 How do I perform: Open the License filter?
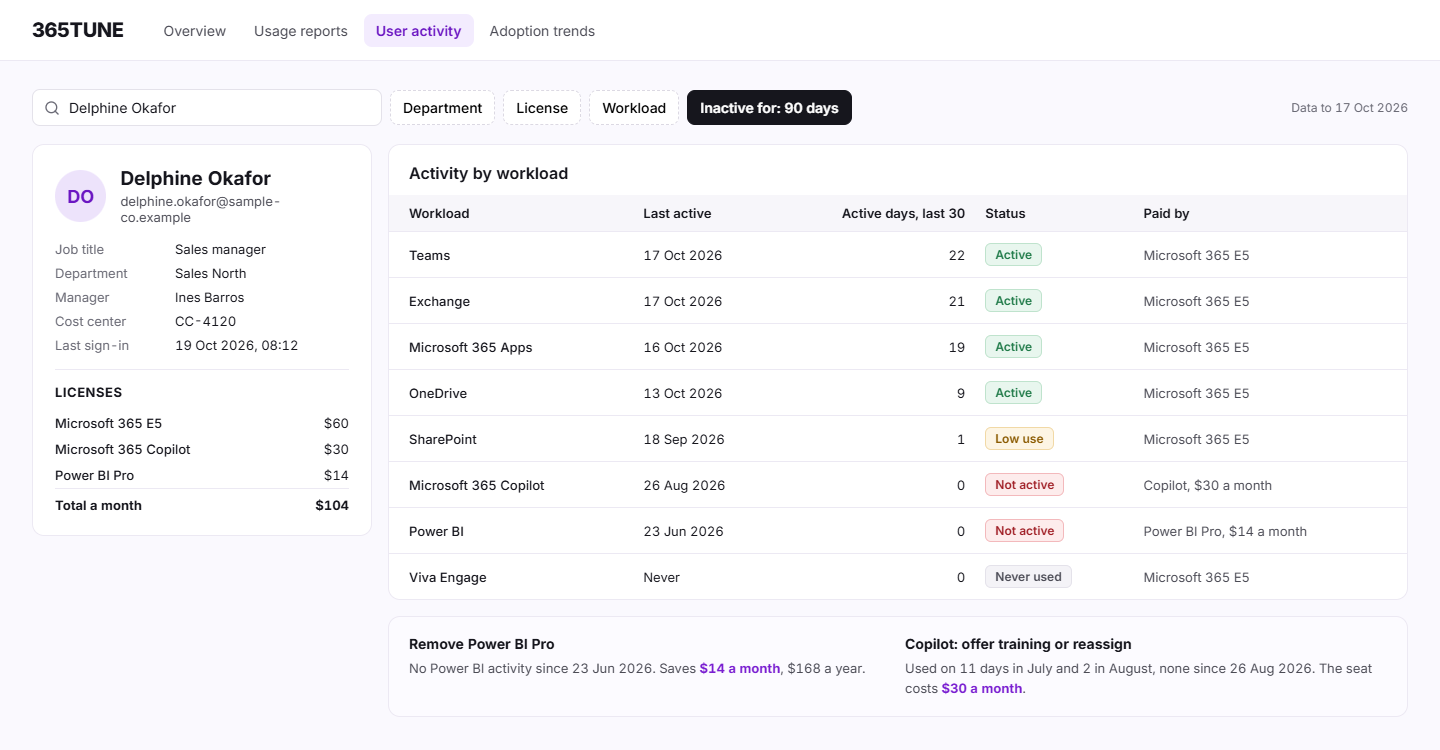[542, 108]
